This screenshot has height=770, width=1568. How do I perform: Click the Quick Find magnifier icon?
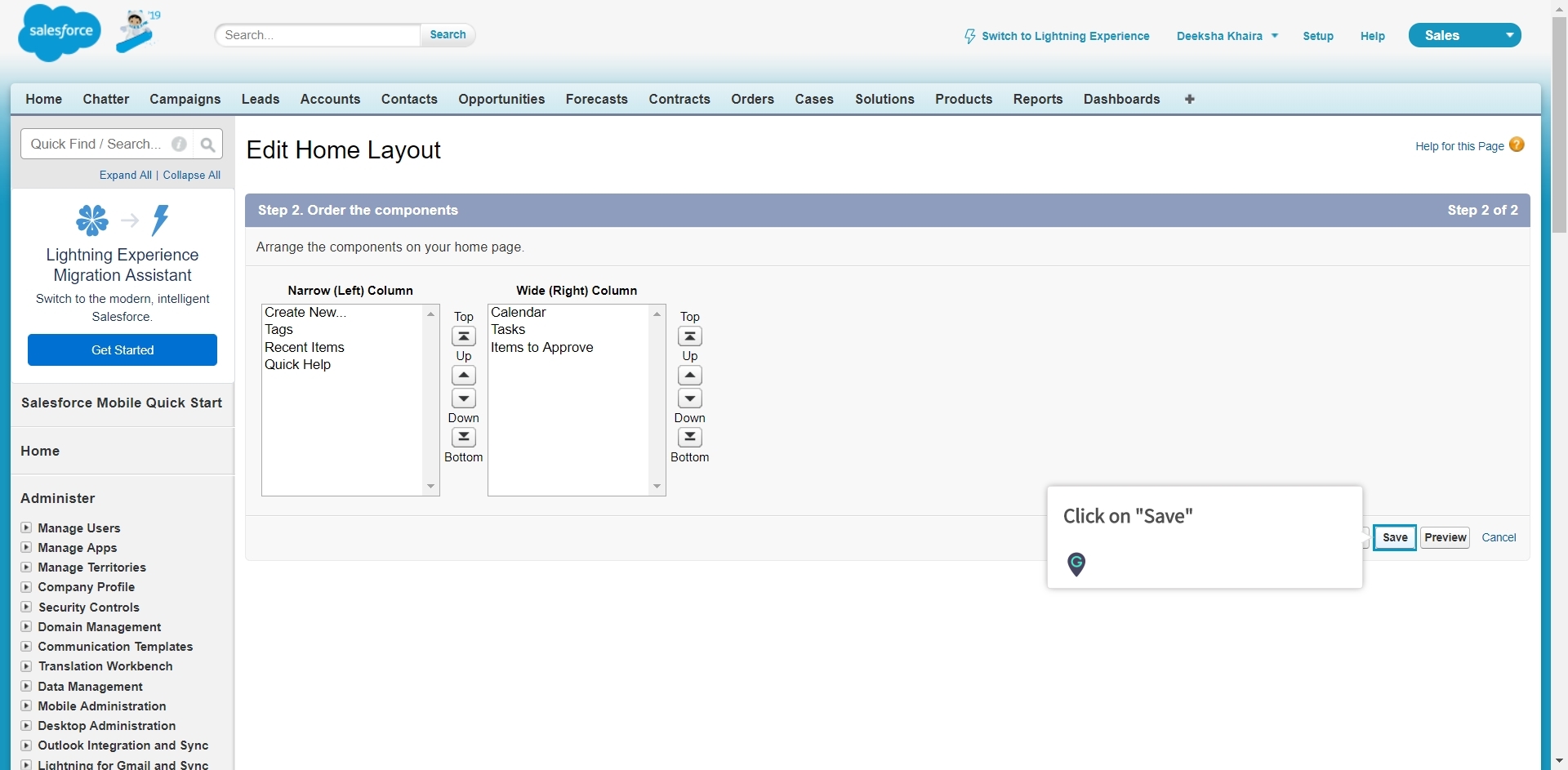208,145
